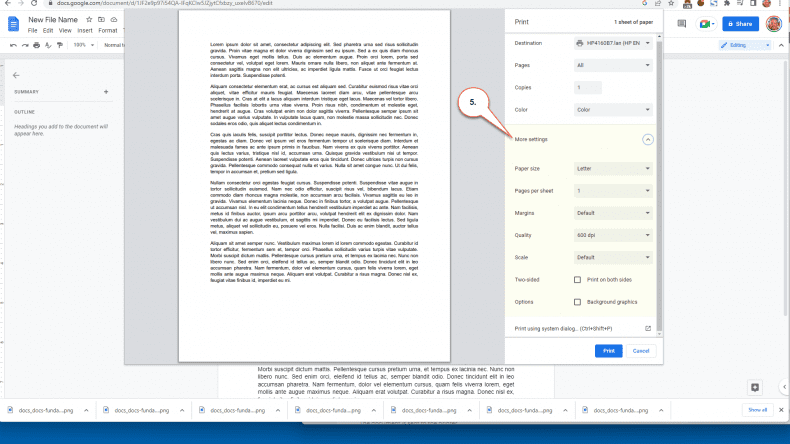
Task: Click the address bar share icon
Action: point(657,4)
